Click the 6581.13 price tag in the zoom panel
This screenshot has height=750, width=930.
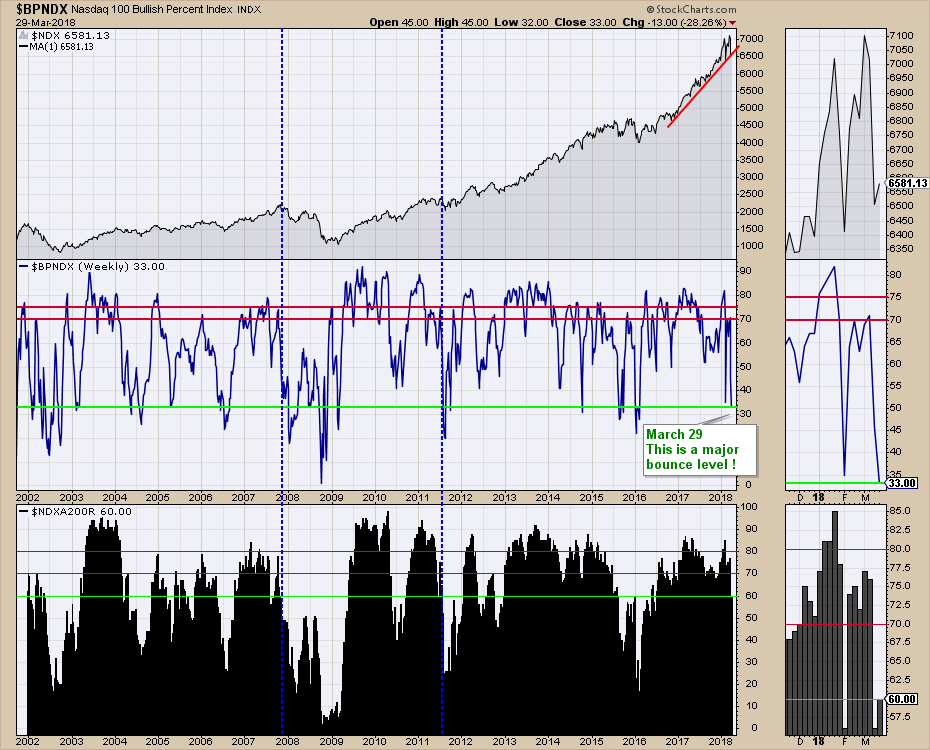(907, 183)
